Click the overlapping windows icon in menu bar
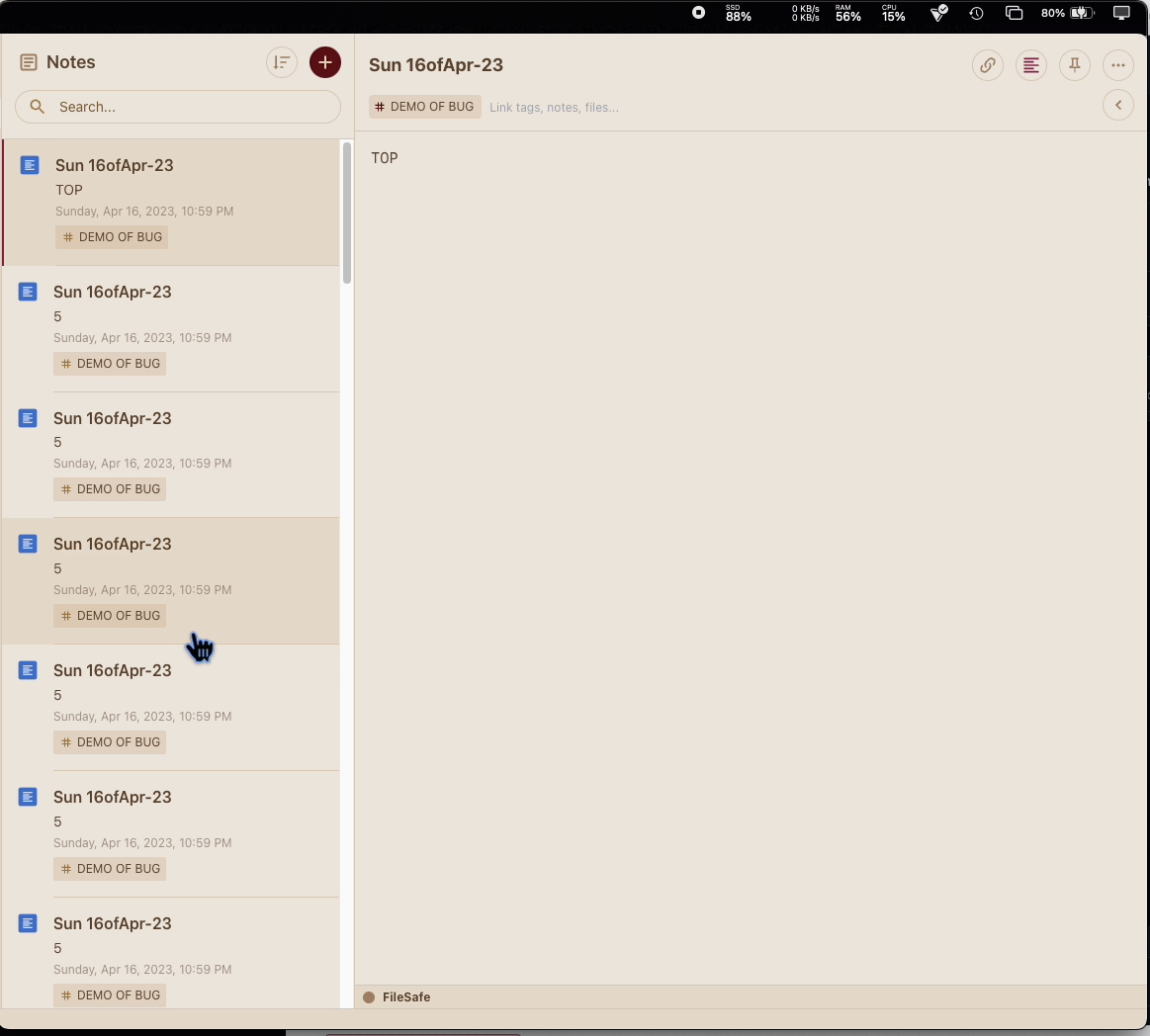1150x1036 pixels. (1015, 13)
